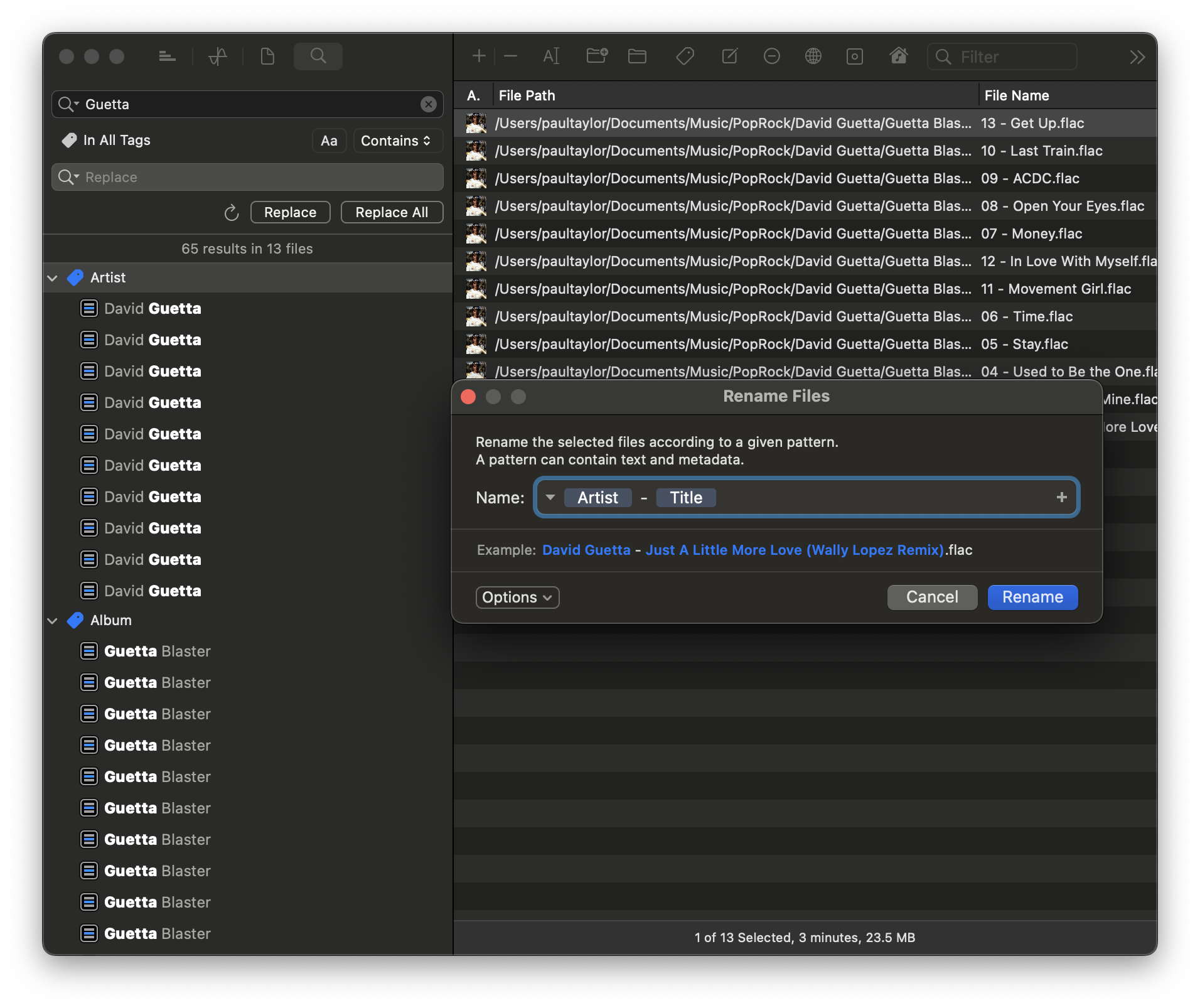Add metadata token with the plus in Name field

1061,497
